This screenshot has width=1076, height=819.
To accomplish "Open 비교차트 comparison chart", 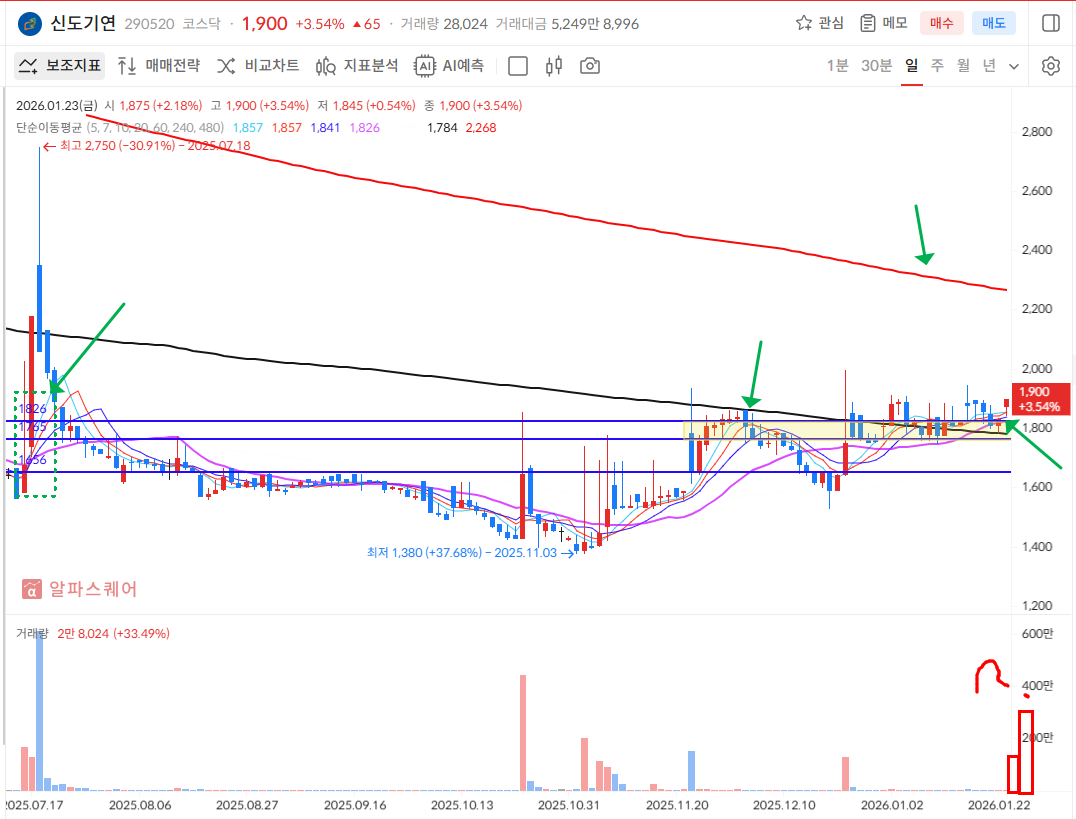I will click(258, 66).
